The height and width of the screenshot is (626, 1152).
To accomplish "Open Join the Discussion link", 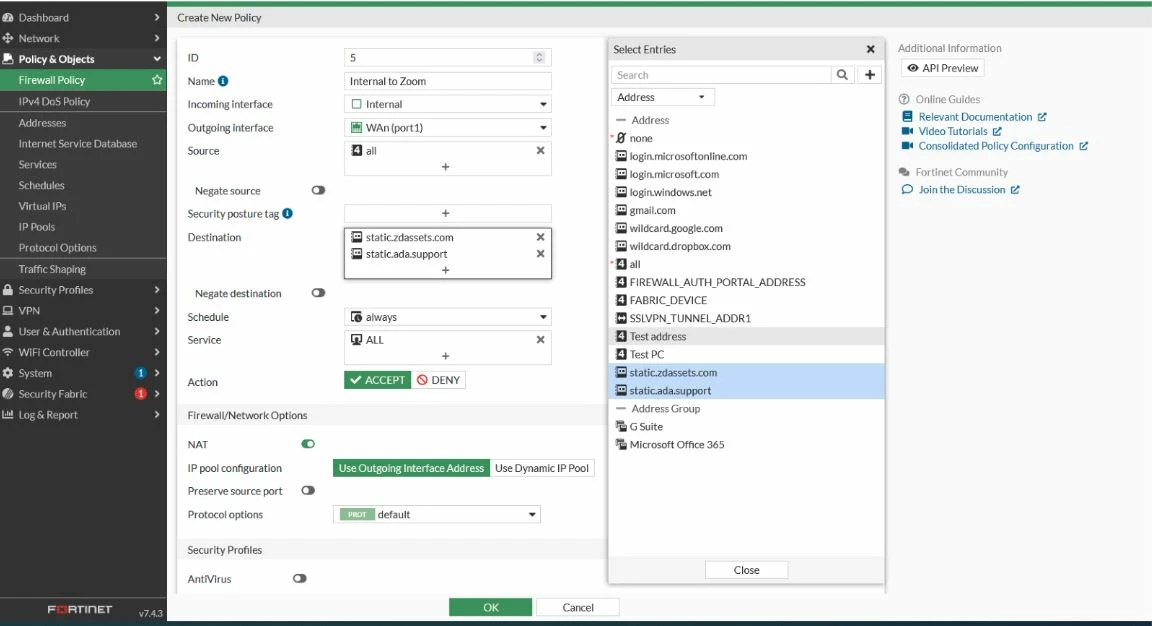I will [x=962, y=190].
